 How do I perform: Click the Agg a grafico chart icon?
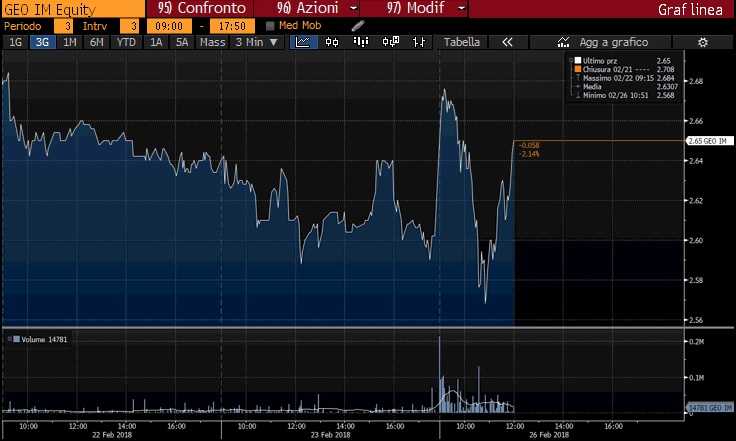[563, 42]
